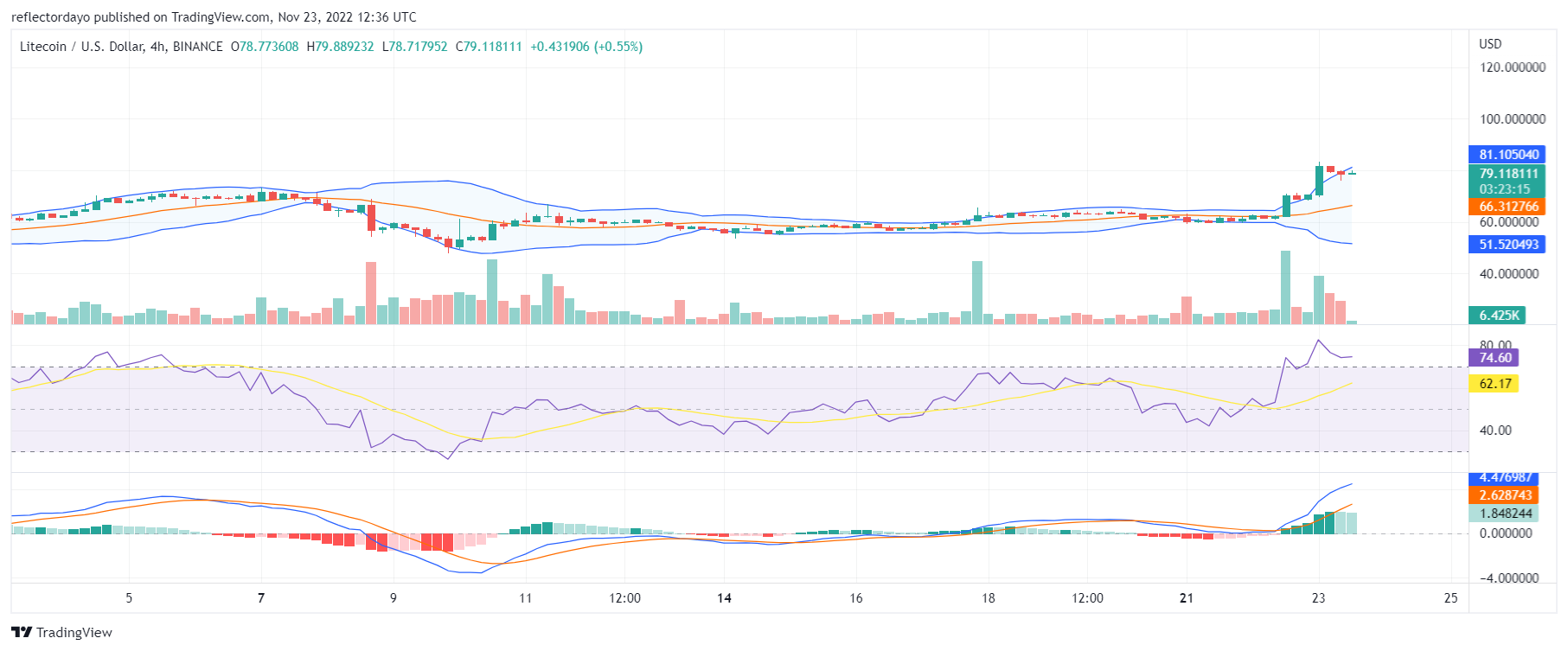The width and height of the screenshot is (1568, 651).
Task: Click the volume label 6.425K
Action: pos(1496,316)
